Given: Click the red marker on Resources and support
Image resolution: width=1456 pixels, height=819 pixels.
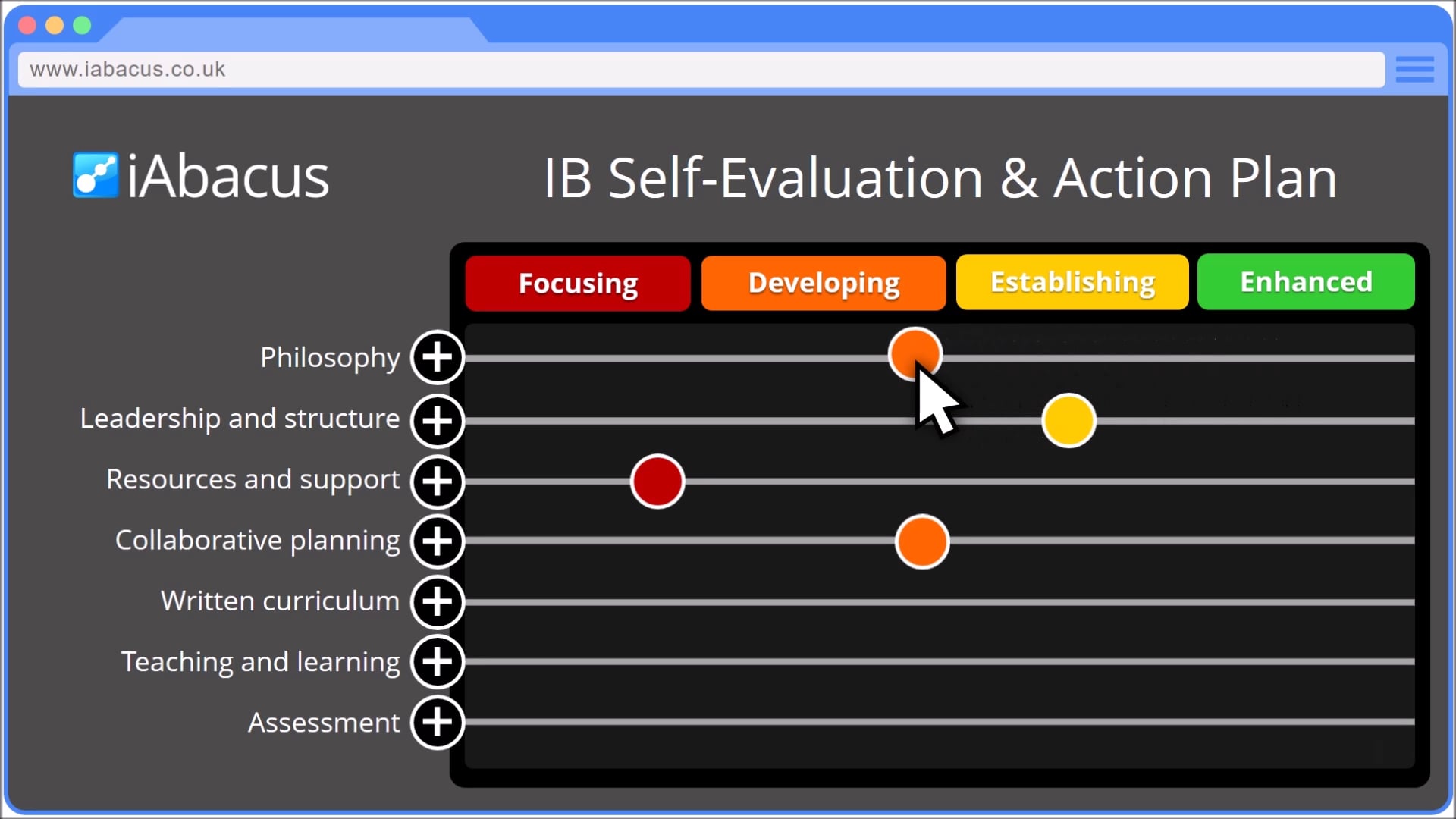Looking at the screenshot, I should [x=657, y=481].
